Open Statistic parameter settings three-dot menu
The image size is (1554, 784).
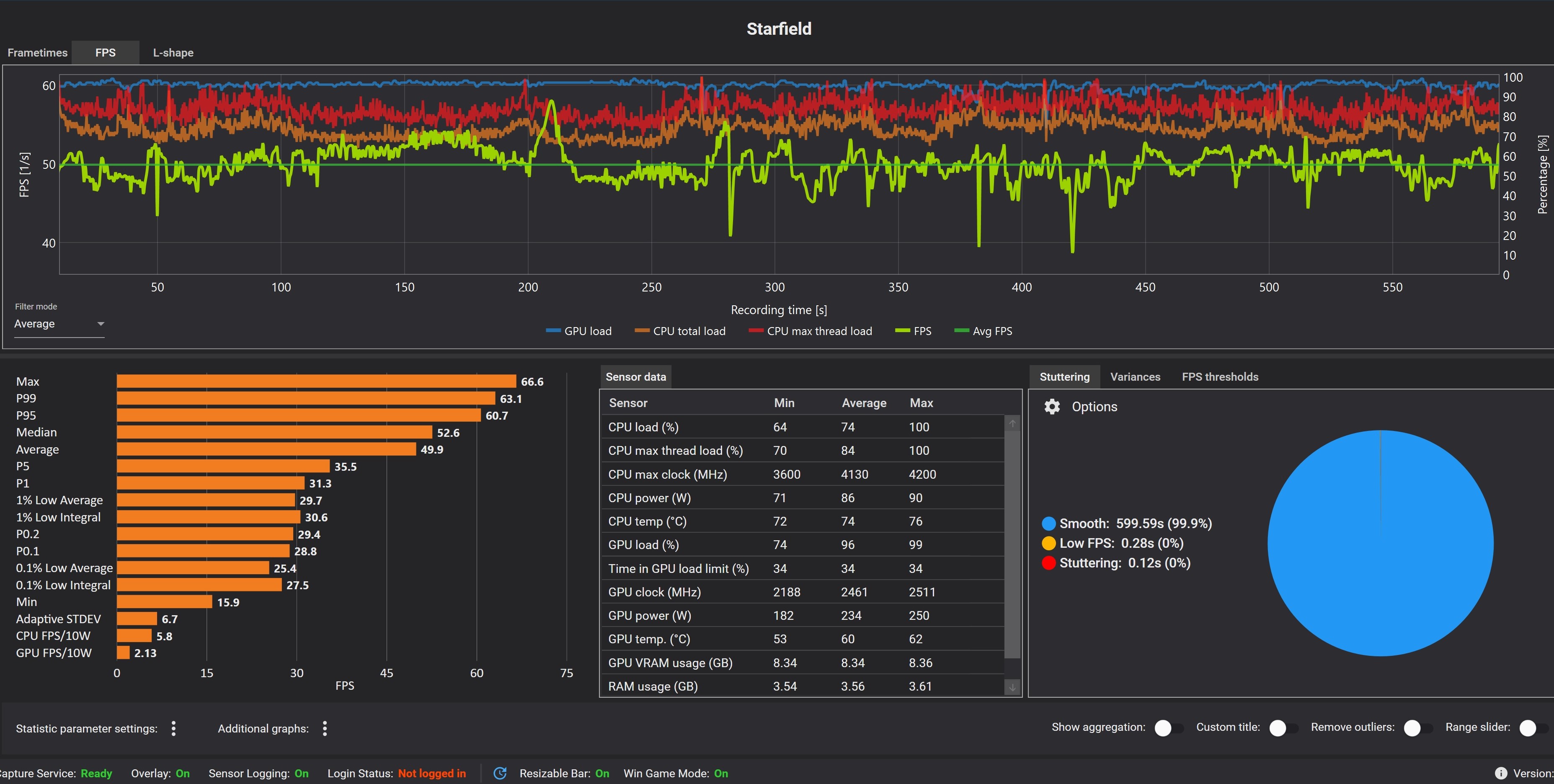click(x=174, y=729)
